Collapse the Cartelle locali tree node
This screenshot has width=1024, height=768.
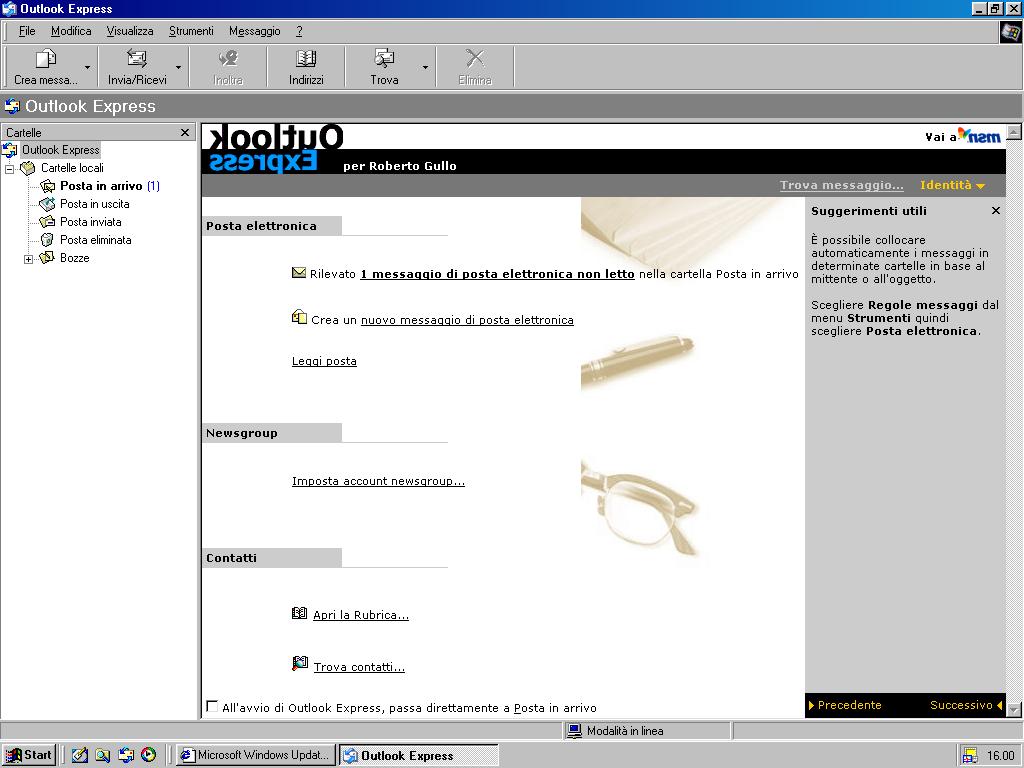coord(10,168)
